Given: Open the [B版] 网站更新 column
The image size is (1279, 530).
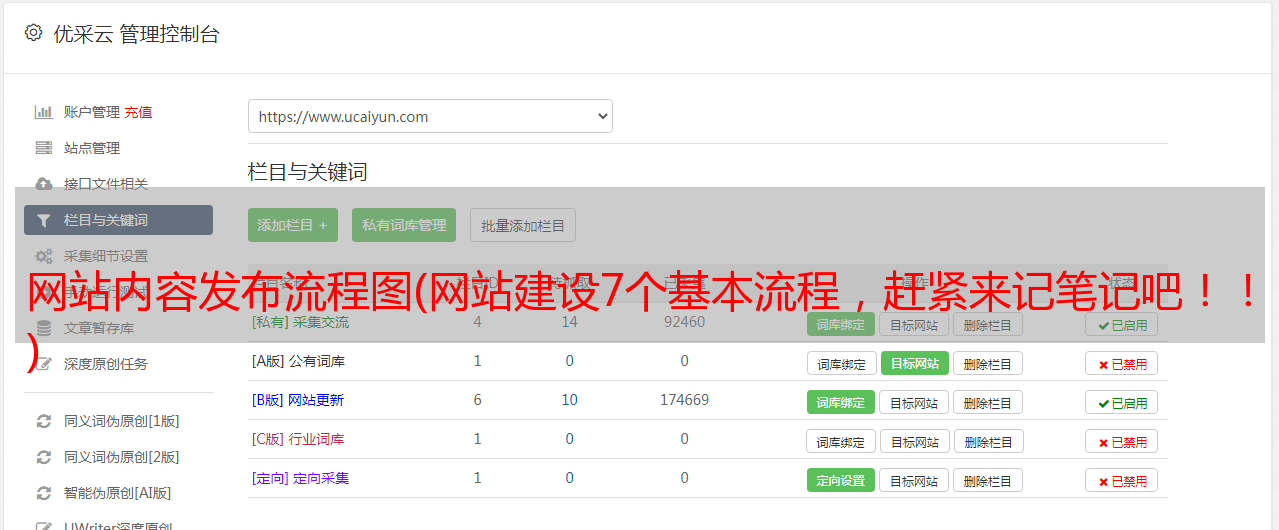Looking at the screenshot, I should point(298,400).
